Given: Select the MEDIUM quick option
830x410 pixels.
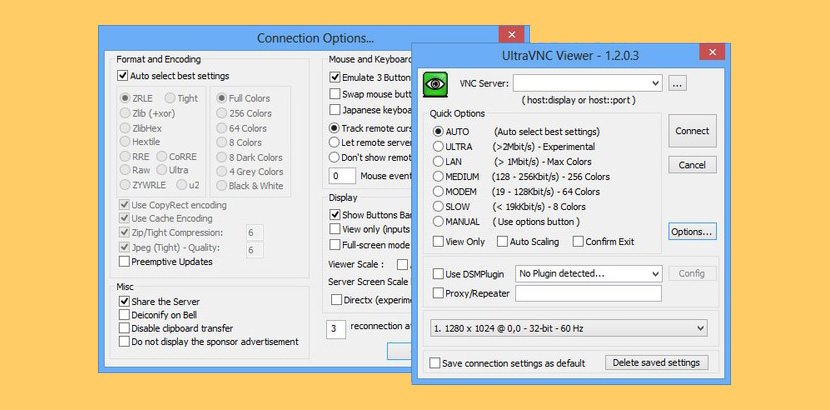Looking at the screenshot, I should click(x=438, y=176).
